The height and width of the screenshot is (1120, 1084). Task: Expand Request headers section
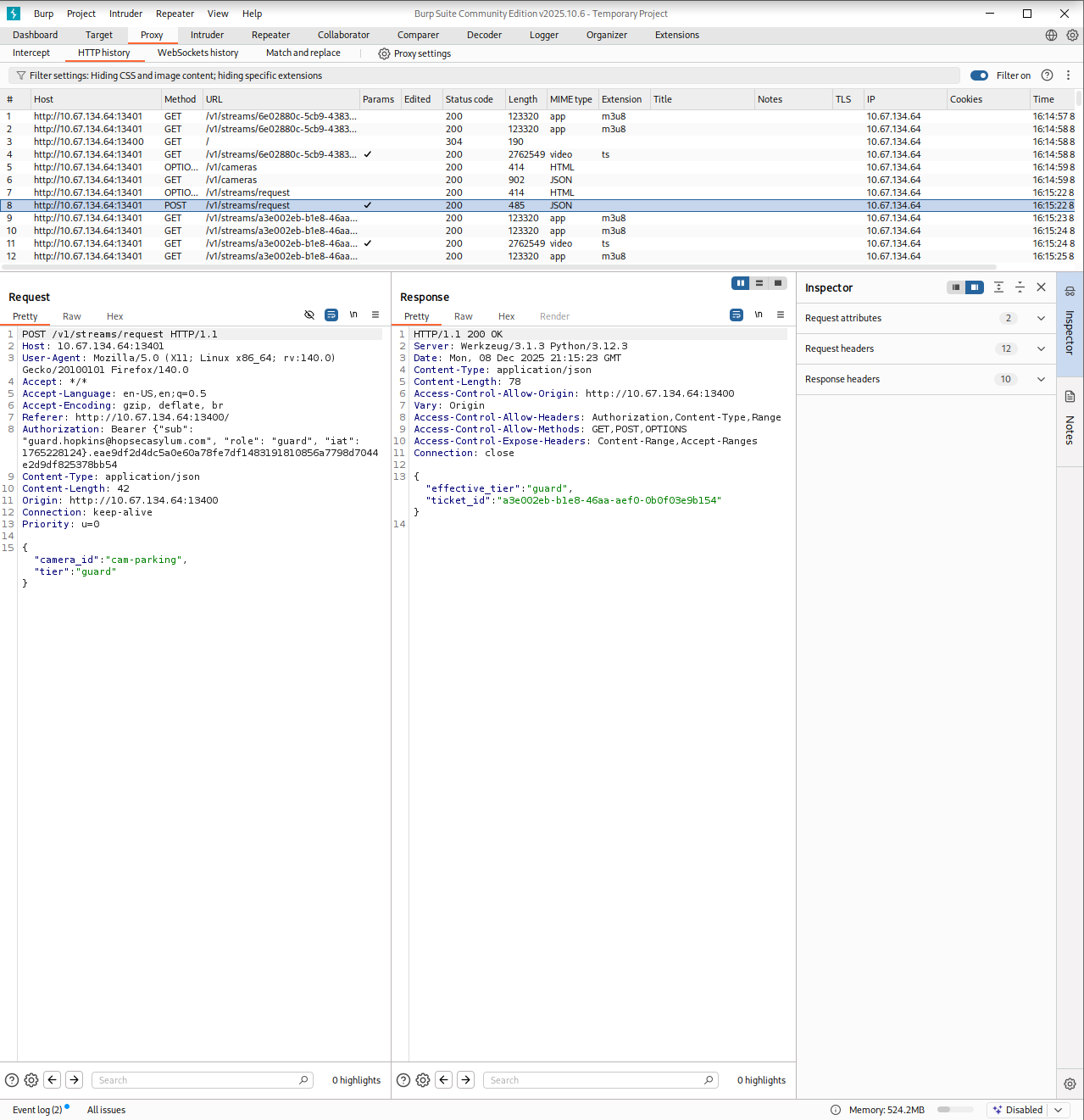[x=1041, y=349]
